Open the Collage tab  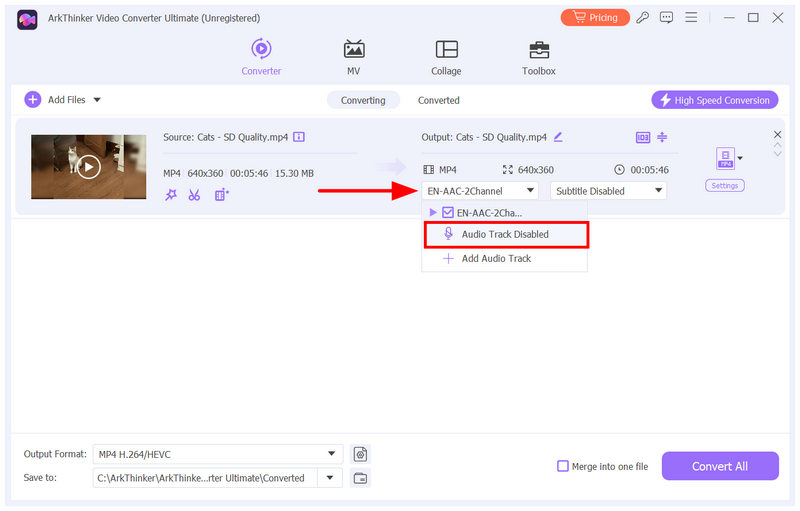pyautogui.click(x=446, y=57)
